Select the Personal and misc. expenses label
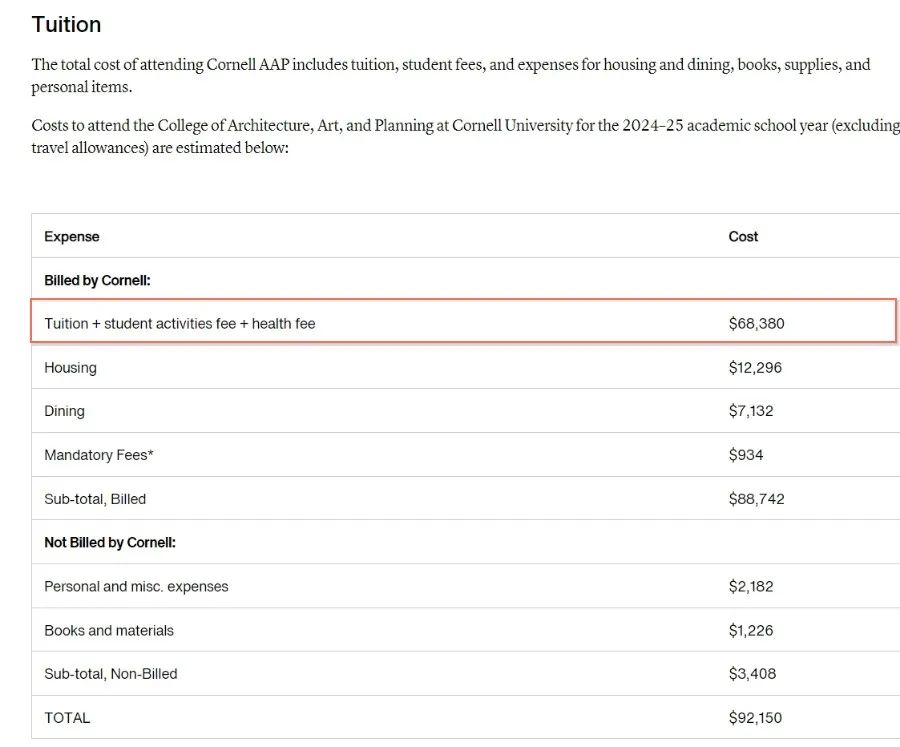This screenshot has width=900, height=747. (x=136, y=586)
